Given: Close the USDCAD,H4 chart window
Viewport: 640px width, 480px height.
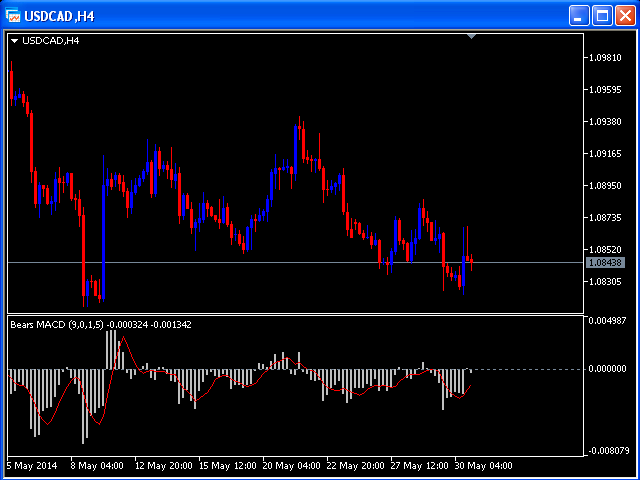Looking at the screenshot, I should (x=626, y=16).
